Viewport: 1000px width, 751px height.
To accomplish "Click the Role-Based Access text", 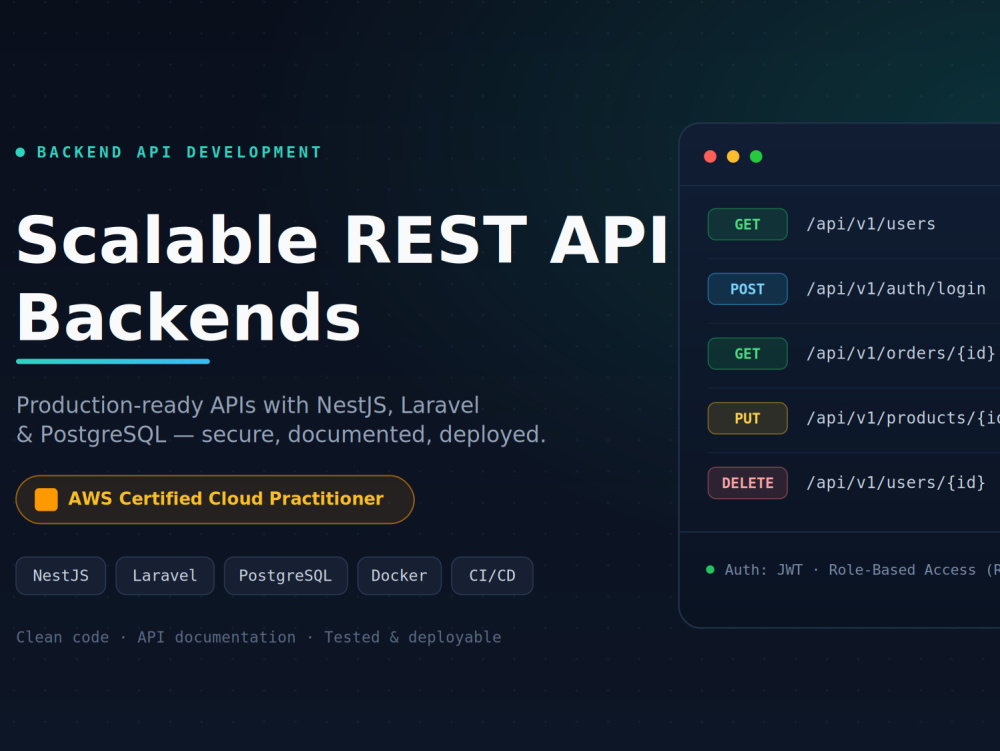I will 902,570.
